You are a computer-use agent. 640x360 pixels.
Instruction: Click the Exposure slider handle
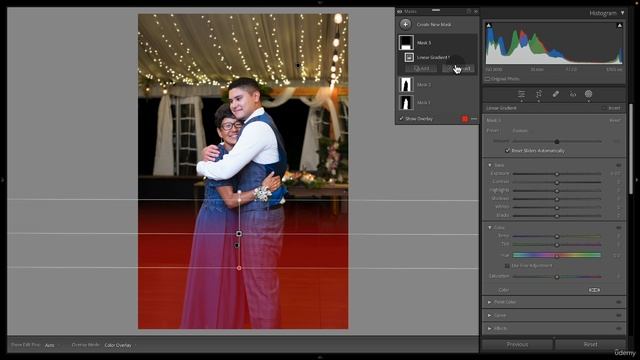coord(557,174)
